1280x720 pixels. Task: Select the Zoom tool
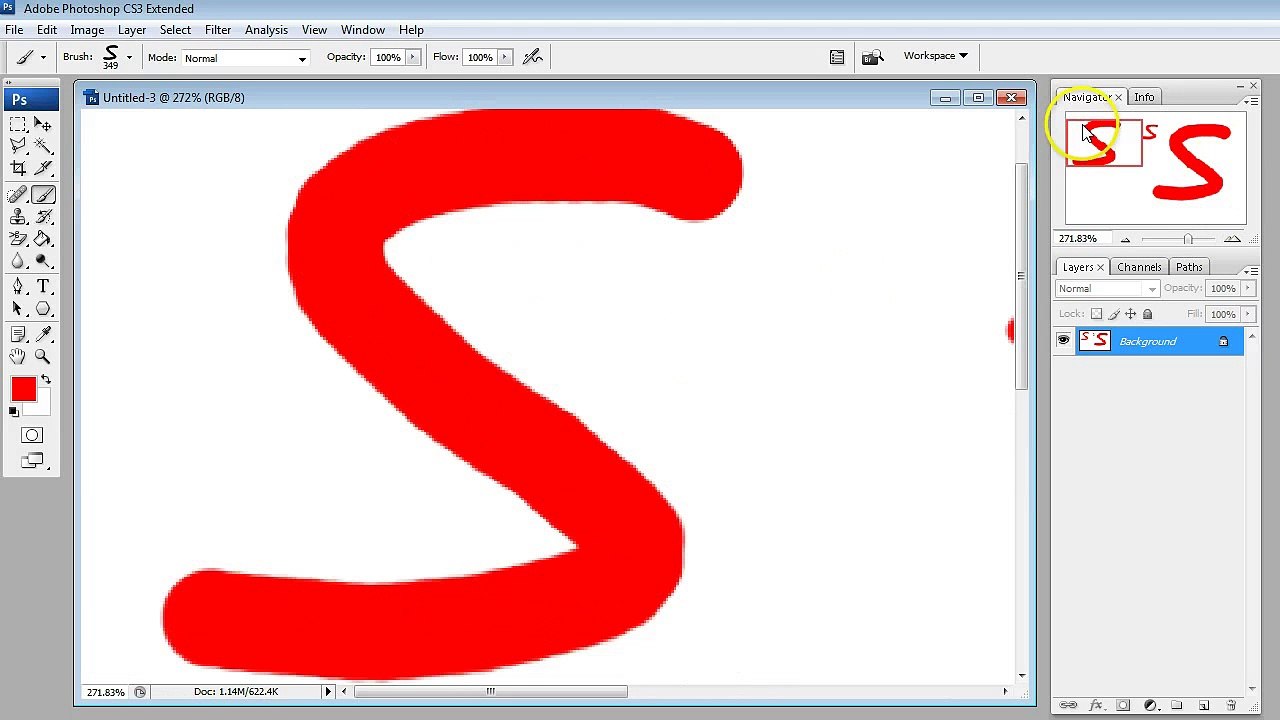[x=43, y=357]
